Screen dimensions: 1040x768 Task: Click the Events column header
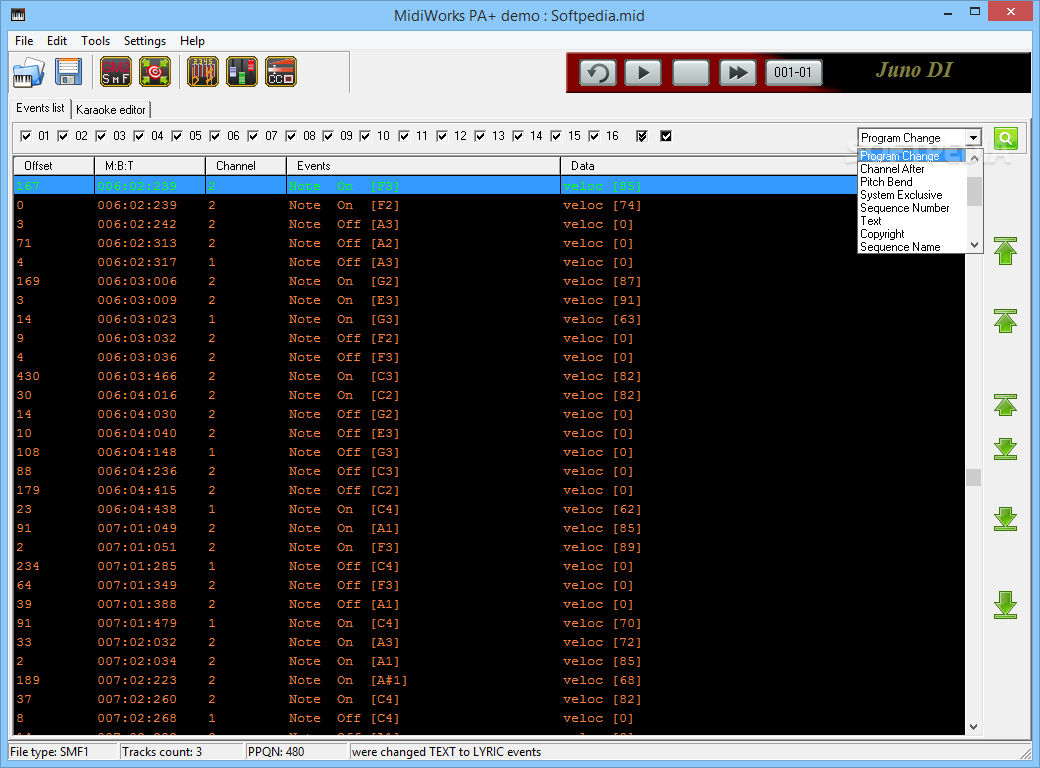[424, 166]
